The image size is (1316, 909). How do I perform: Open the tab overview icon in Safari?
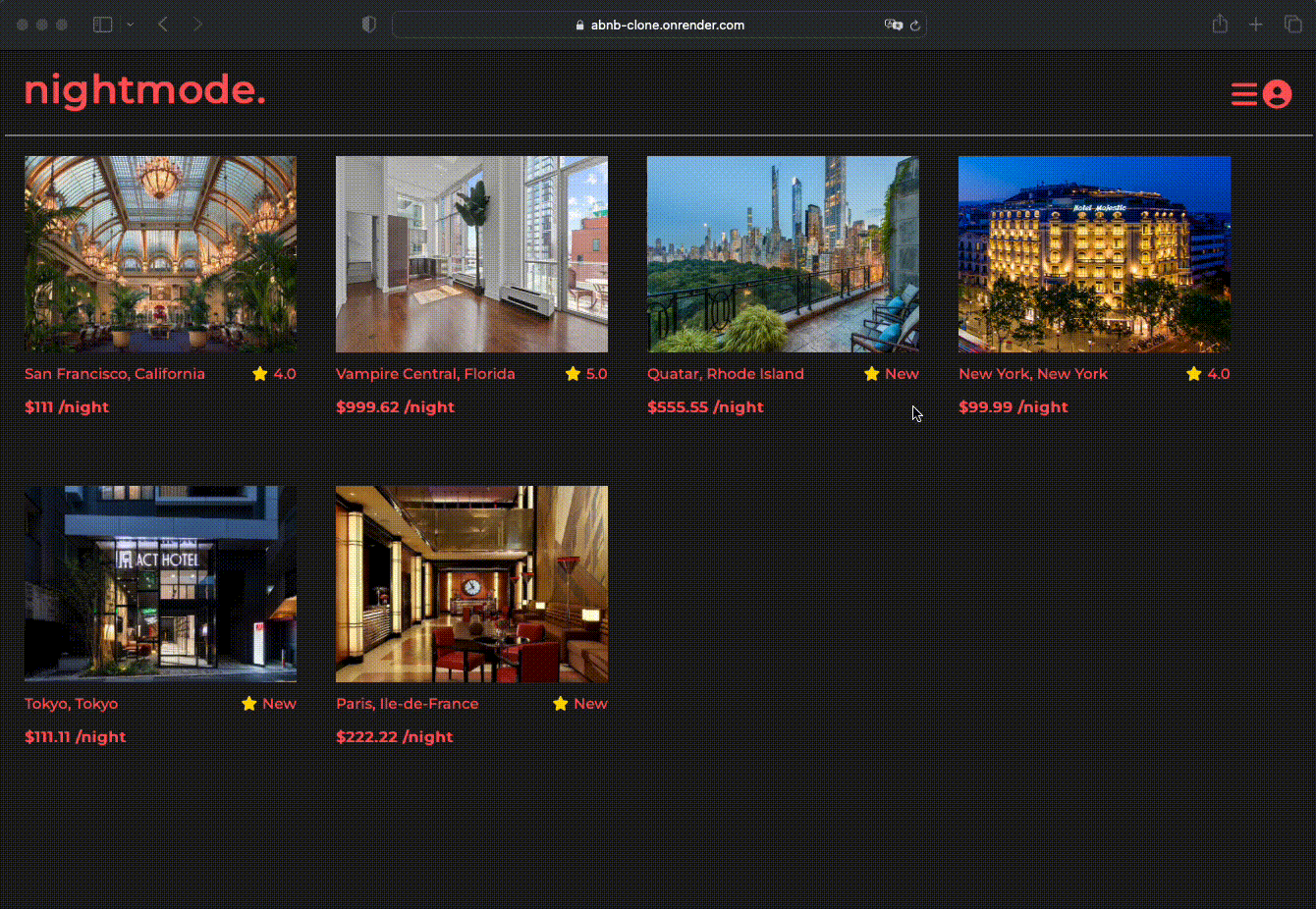click(x=1291, y=24)
